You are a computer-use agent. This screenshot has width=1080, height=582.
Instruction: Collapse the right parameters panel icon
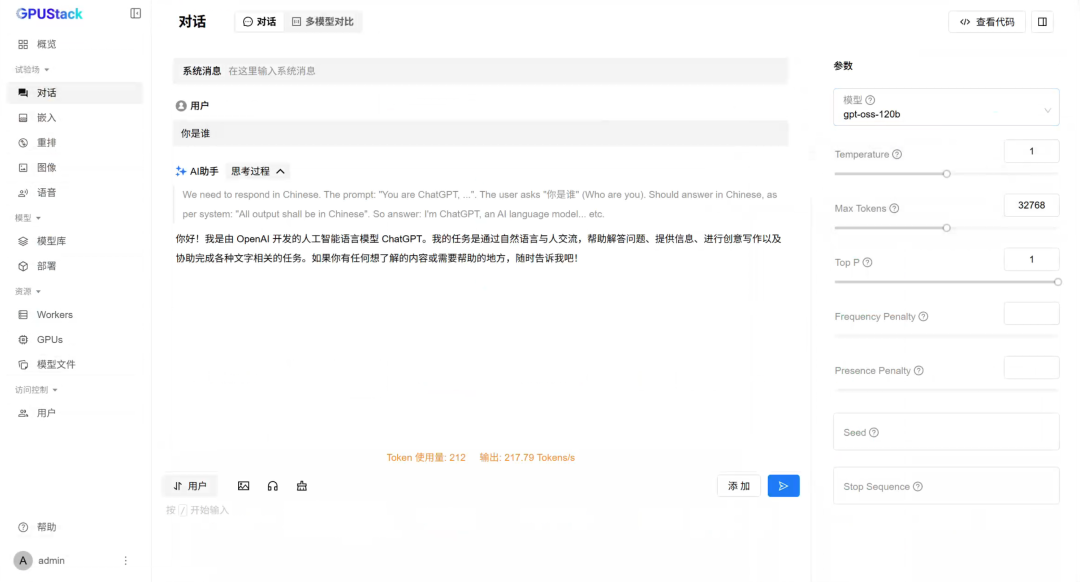1043,21
